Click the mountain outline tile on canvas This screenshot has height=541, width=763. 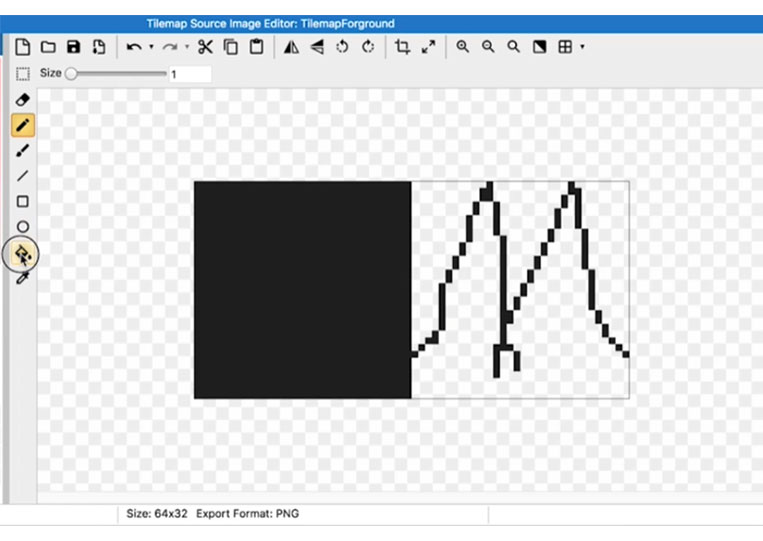coord(520,290)
